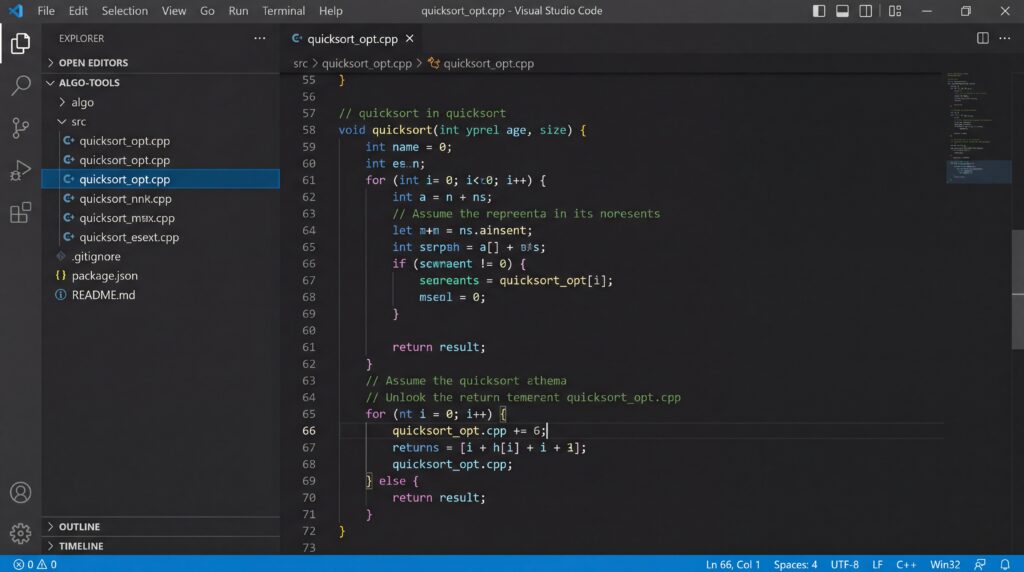Click the notifications bell in status bar

1005,564
